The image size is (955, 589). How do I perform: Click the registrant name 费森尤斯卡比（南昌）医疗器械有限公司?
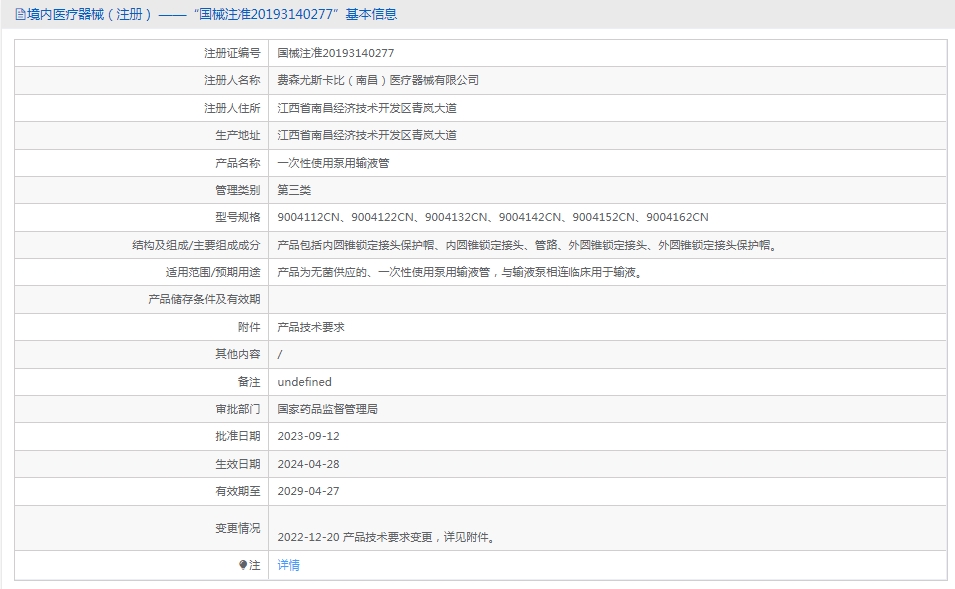(378, 80)
